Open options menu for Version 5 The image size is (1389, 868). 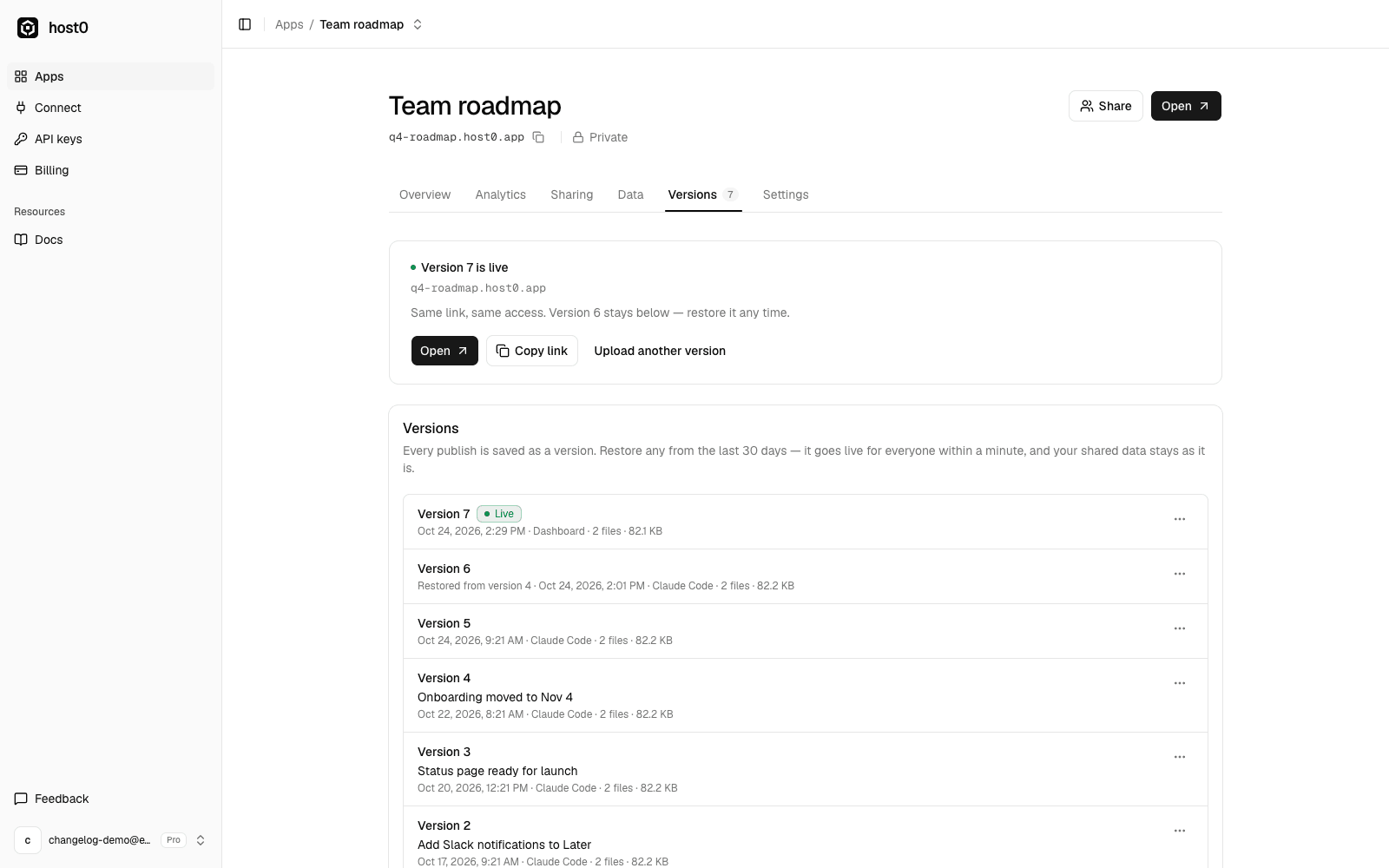coord(1180,628)
